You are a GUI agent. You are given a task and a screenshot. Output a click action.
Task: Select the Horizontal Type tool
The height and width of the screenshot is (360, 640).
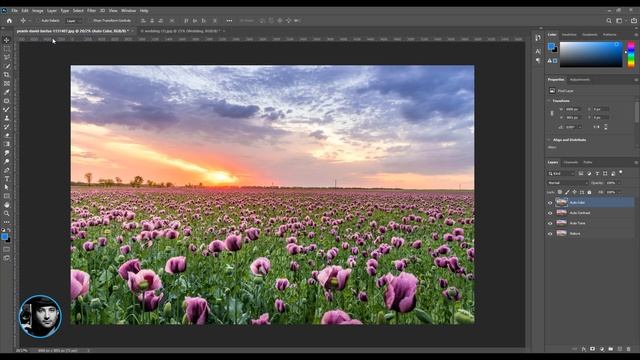coord(7,179)
